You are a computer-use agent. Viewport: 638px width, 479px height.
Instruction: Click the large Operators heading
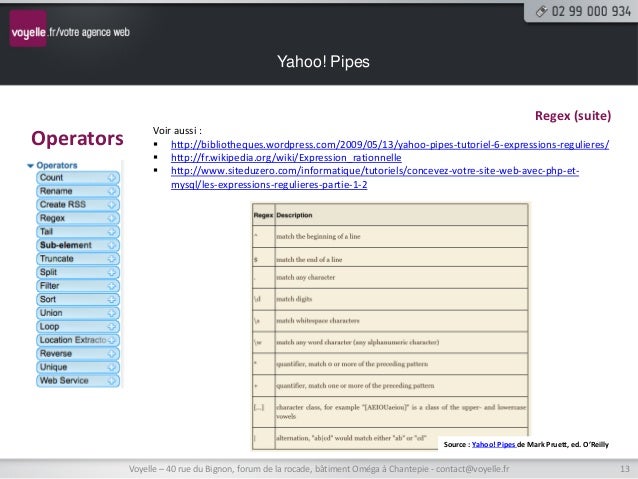(x=77, y=138)
